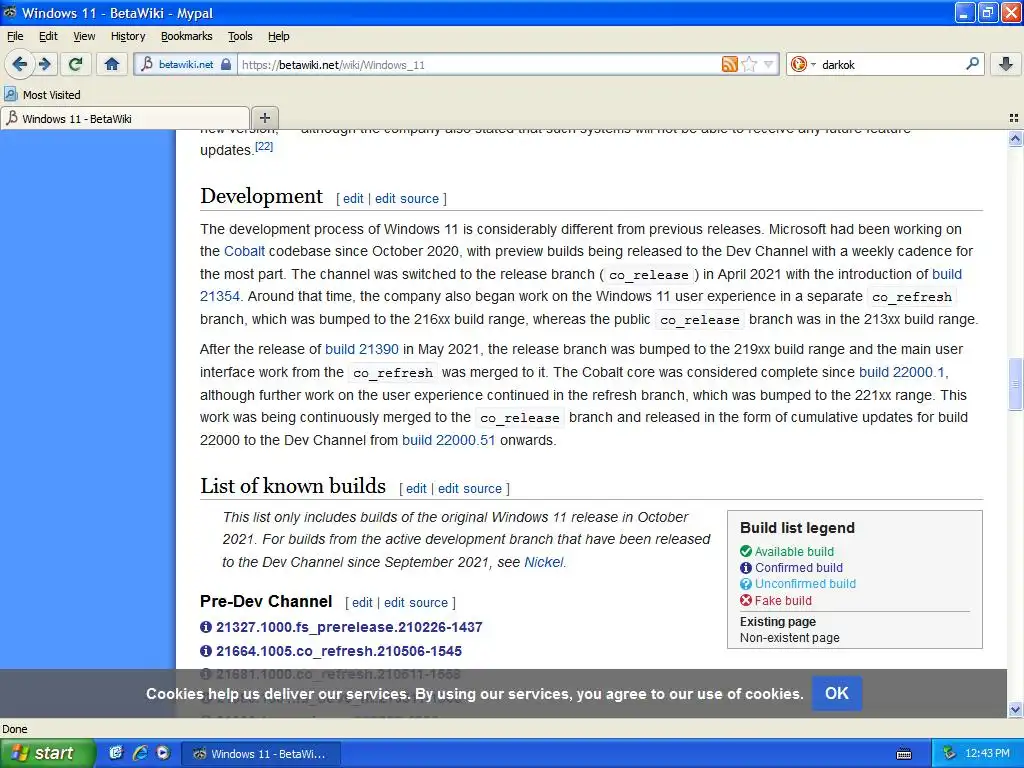Click green check Available build legend icon
The image size is (1024, 768).
(746, 551)
